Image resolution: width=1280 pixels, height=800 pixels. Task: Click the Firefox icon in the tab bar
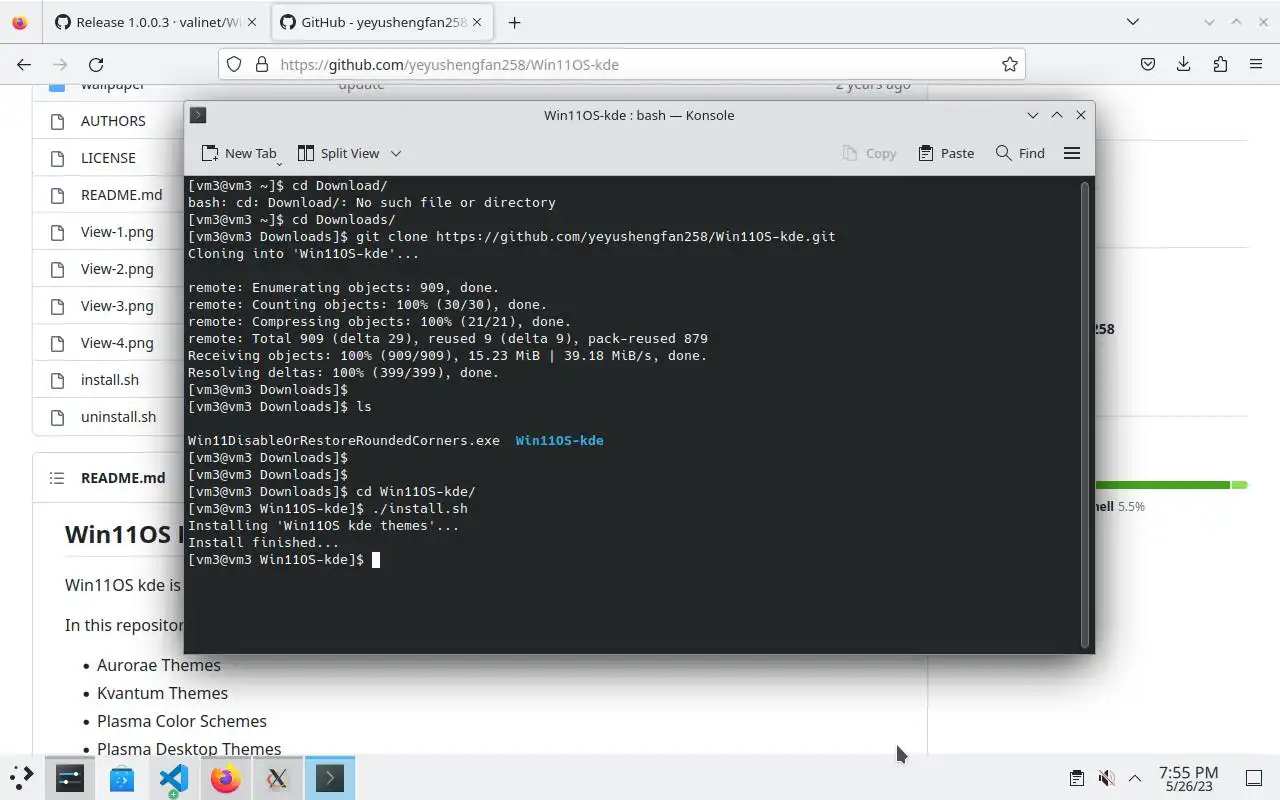pyautogui.click(x=20, y=22)
